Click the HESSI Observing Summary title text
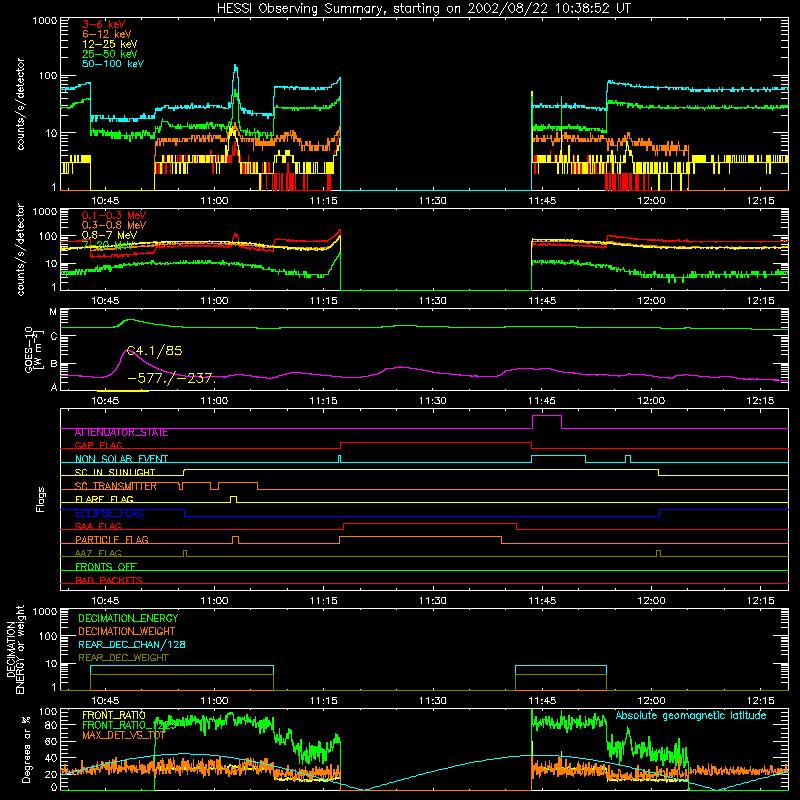Screen dimensions: 800x800 click(x=423, y=9)
